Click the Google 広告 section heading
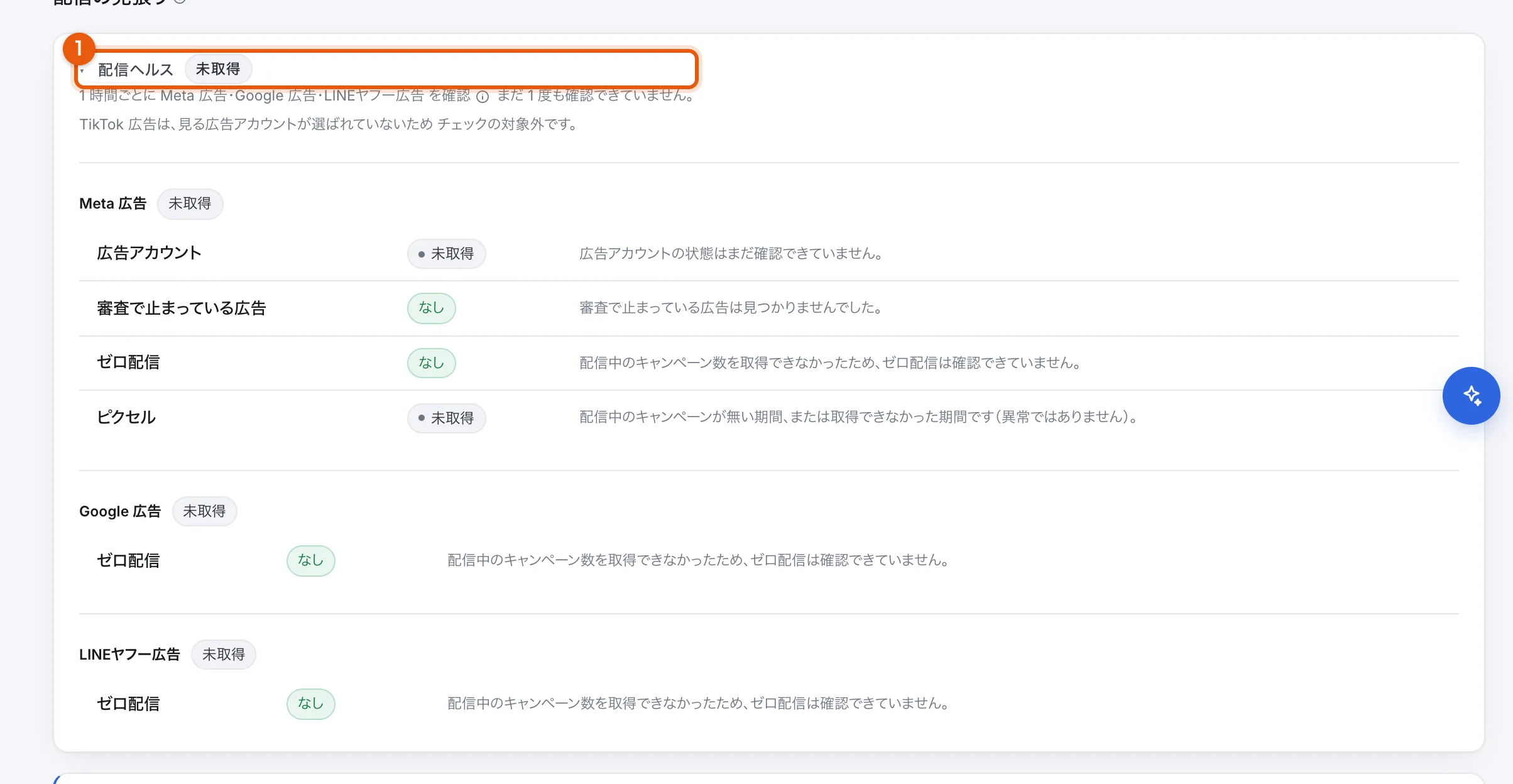The width and height of the screenshot is (1513, 784). (x=120, y=511)
